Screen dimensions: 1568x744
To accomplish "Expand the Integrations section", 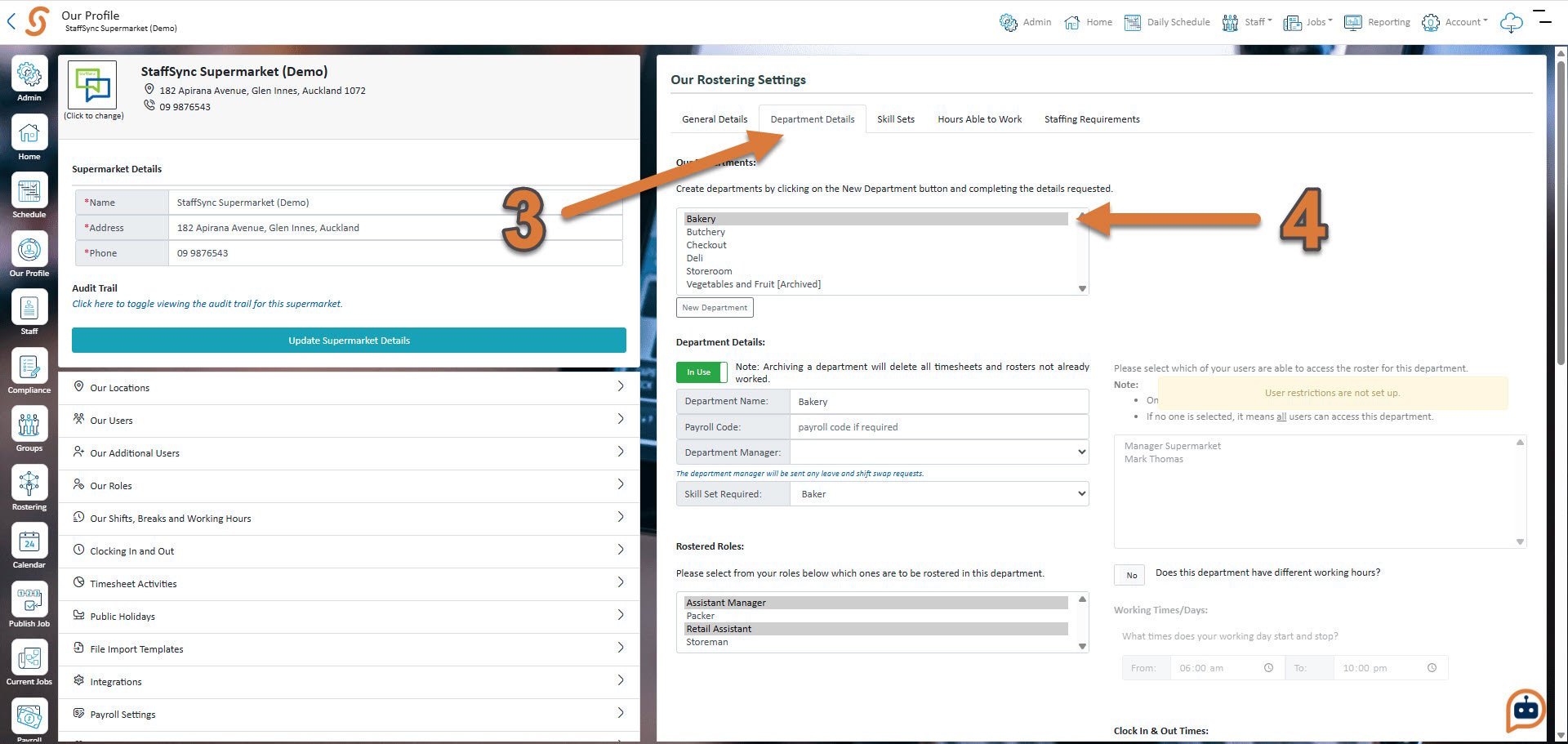I will click(x=349, y=681).
